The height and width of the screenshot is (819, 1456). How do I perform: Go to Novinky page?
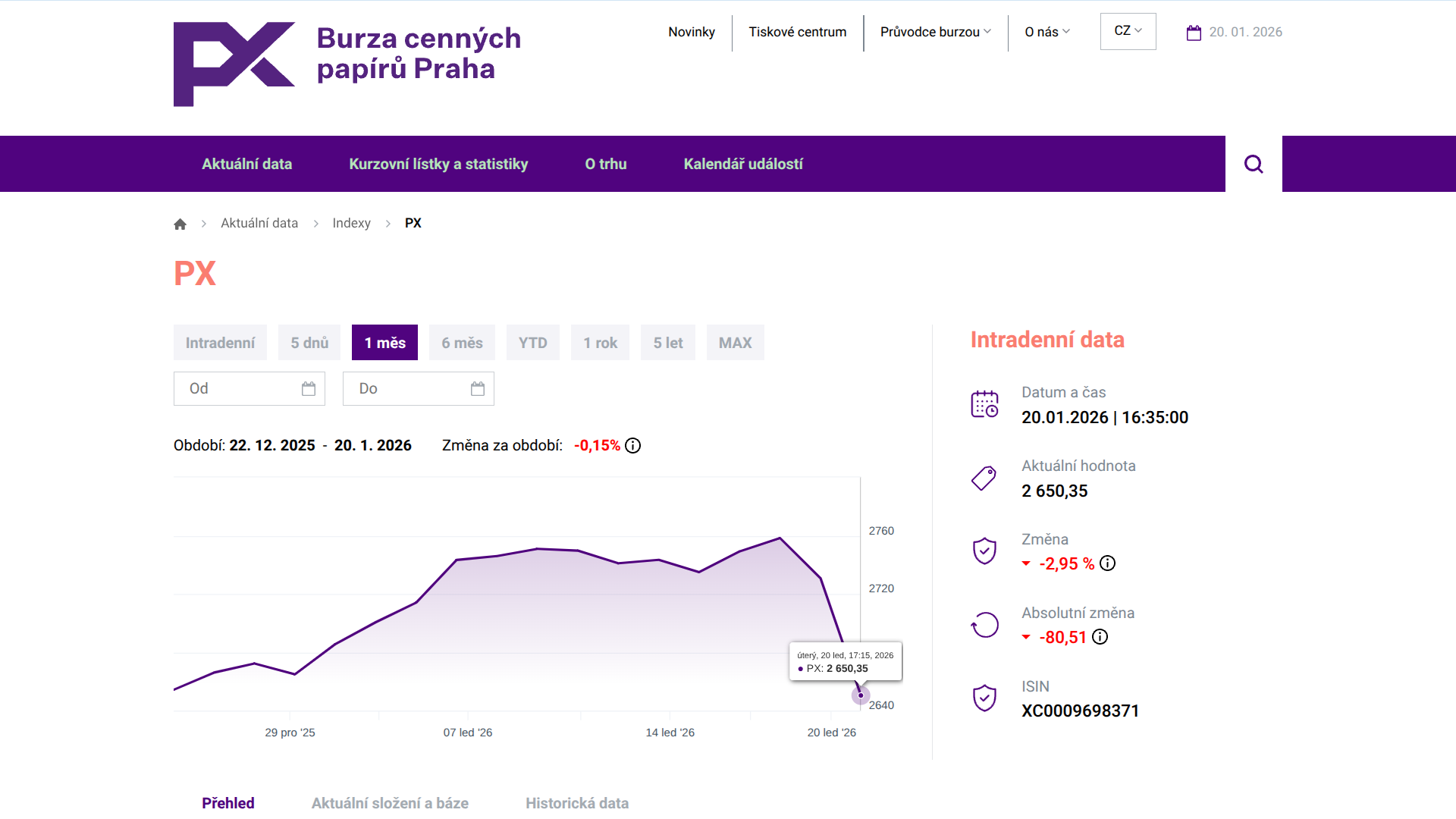tap(692, 32)
